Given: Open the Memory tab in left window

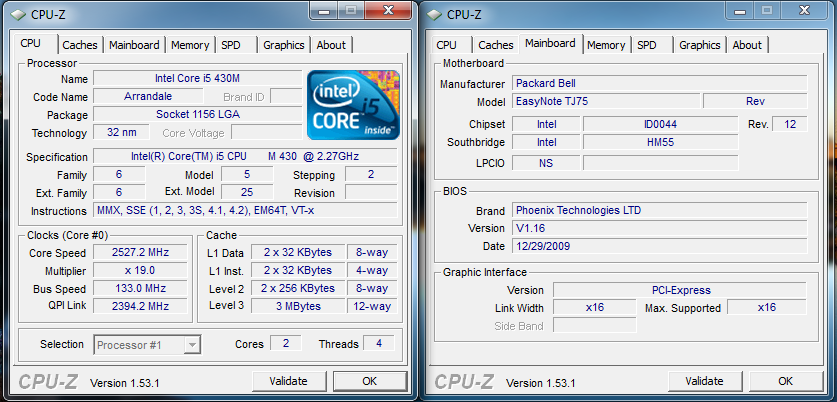Looking at the screenshot, I should click(x=189, y=45).
